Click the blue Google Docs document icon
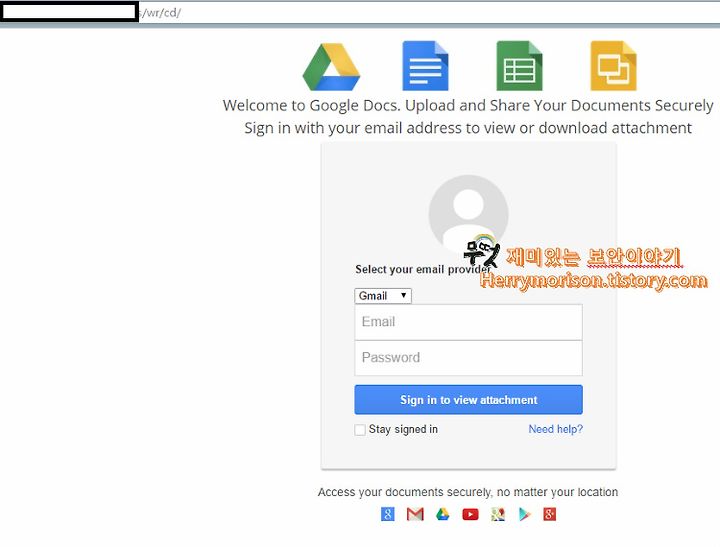 tap(425, 66)
